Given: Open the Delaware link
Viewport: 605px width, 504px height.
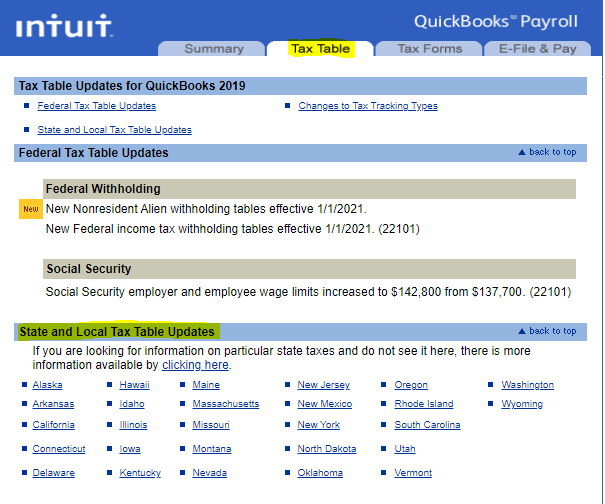Looking at the screenshot, I should [x=54, y=473].
